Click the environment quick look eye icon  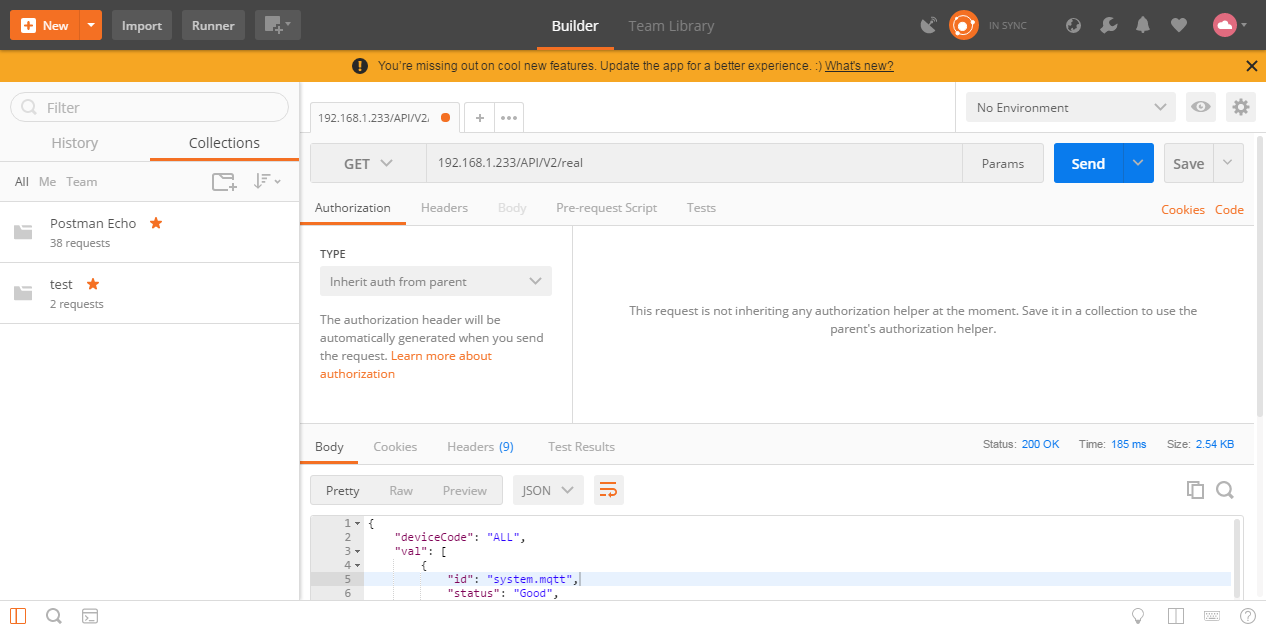click(1200, 107)
